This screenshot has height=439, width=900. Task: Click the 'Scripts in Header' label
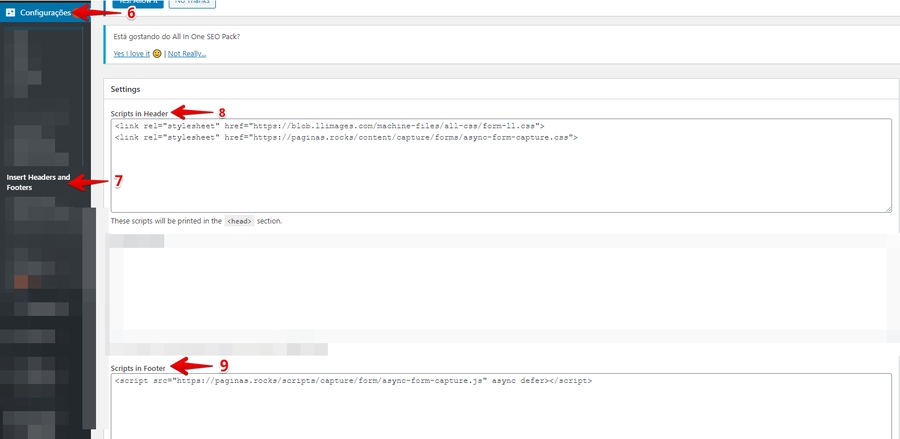click(x=139, y=112)
